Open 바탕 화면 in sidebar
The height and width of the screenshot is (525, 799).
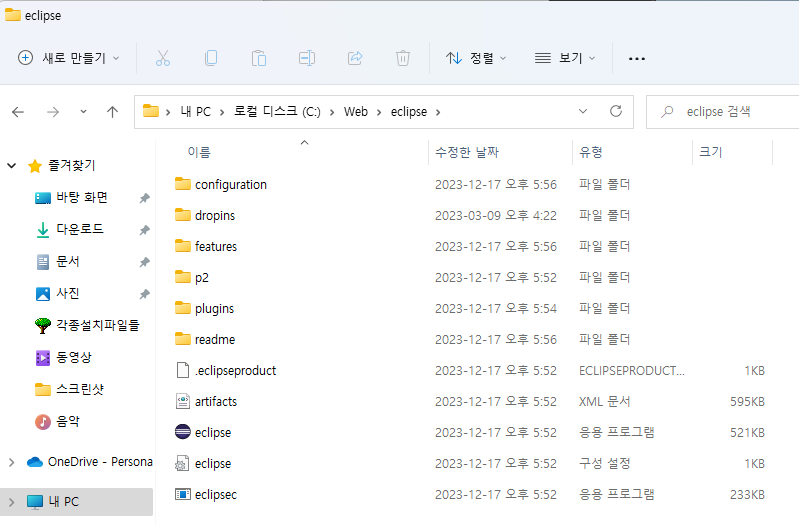click(82, 197)
